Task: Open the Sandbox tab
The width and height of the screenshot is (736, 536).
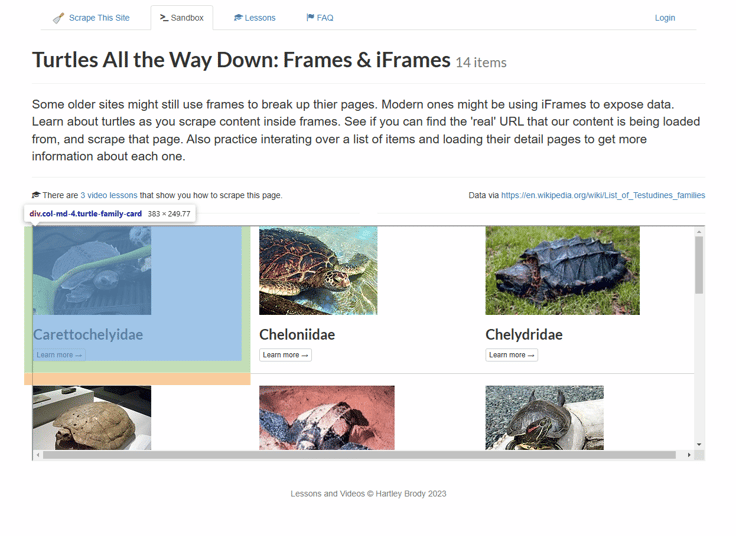Action: pyautogui.click(x=181, y=18)
